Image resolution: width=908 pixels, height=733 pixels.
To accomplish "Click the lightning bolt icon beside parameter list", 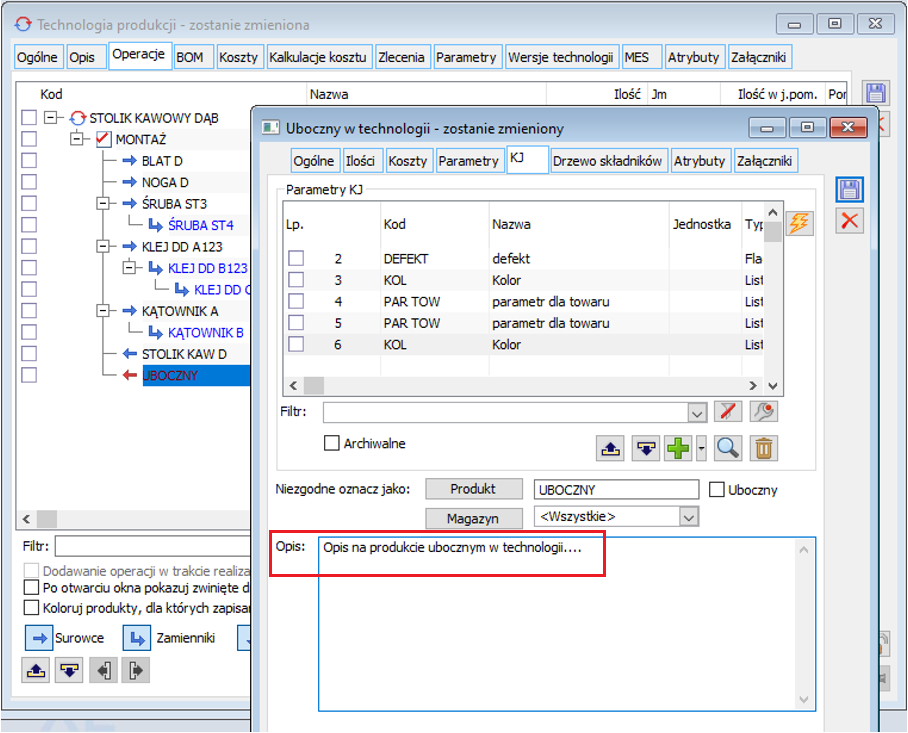I will pyautogui.click(x=799, y=223).
